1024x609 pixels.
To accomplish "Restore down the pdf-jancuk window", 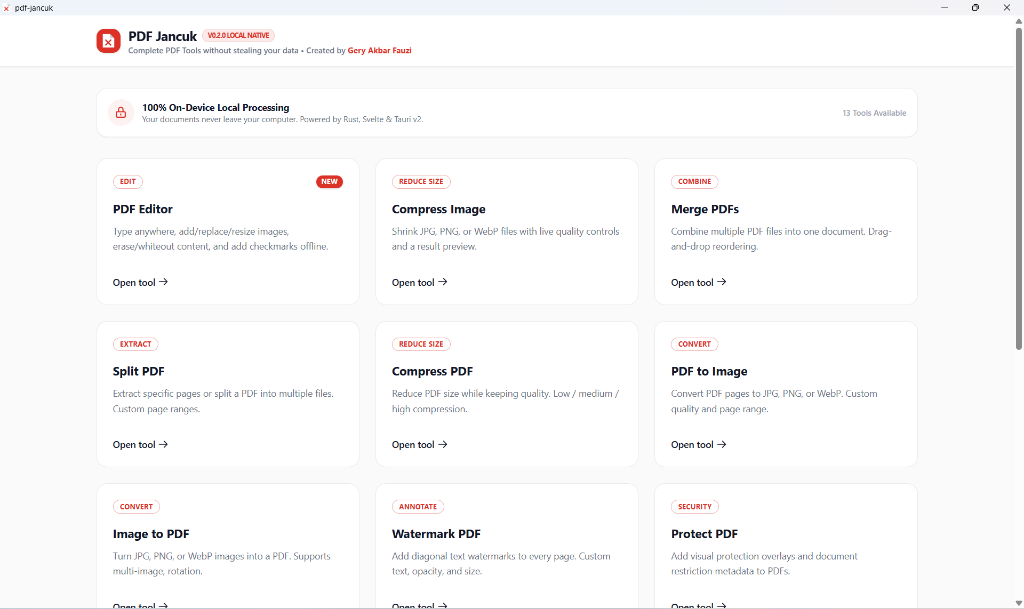I will (976, 8).
